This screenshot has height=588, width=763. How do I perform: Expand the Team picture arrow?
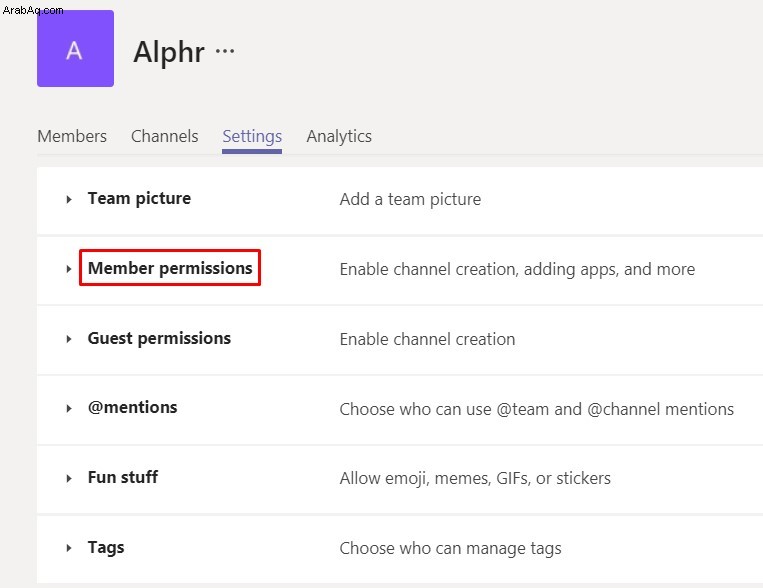click(x=69, y=199)
